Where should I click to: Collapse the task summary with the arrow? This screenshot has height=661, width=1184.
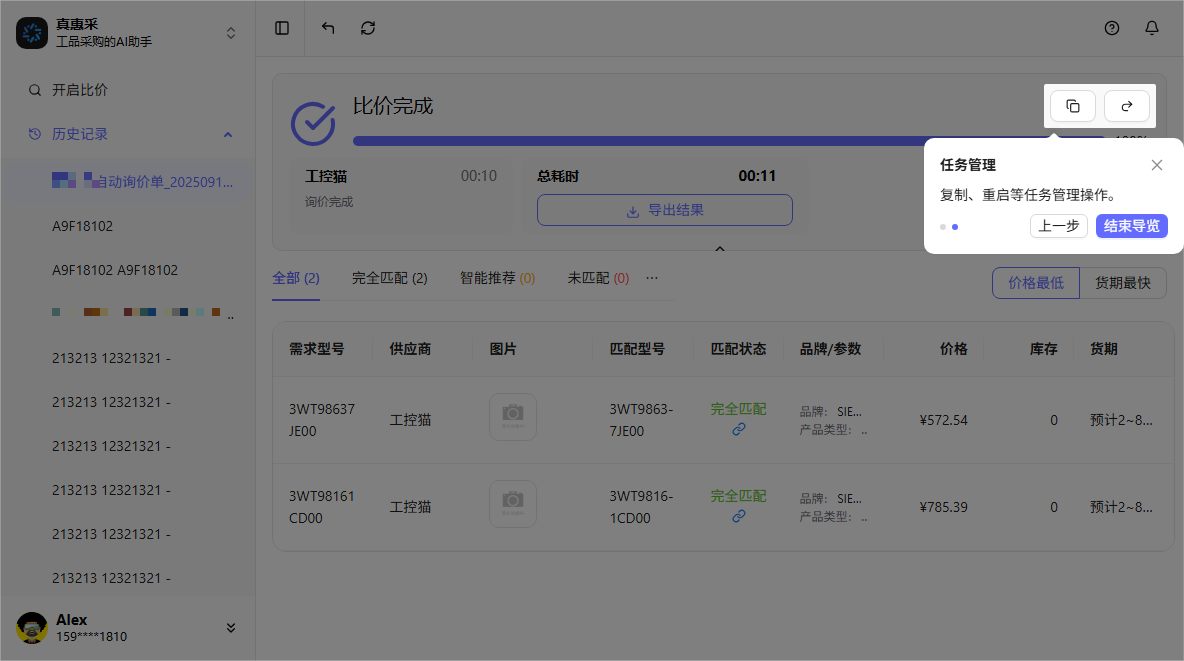click(720, 248)
